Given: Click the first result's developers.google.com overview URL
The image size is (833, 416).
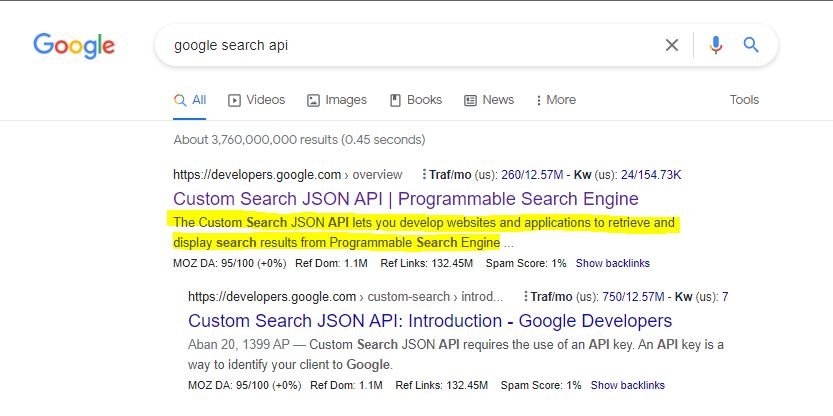Looking at the screenshot, I should click(287, 174).
